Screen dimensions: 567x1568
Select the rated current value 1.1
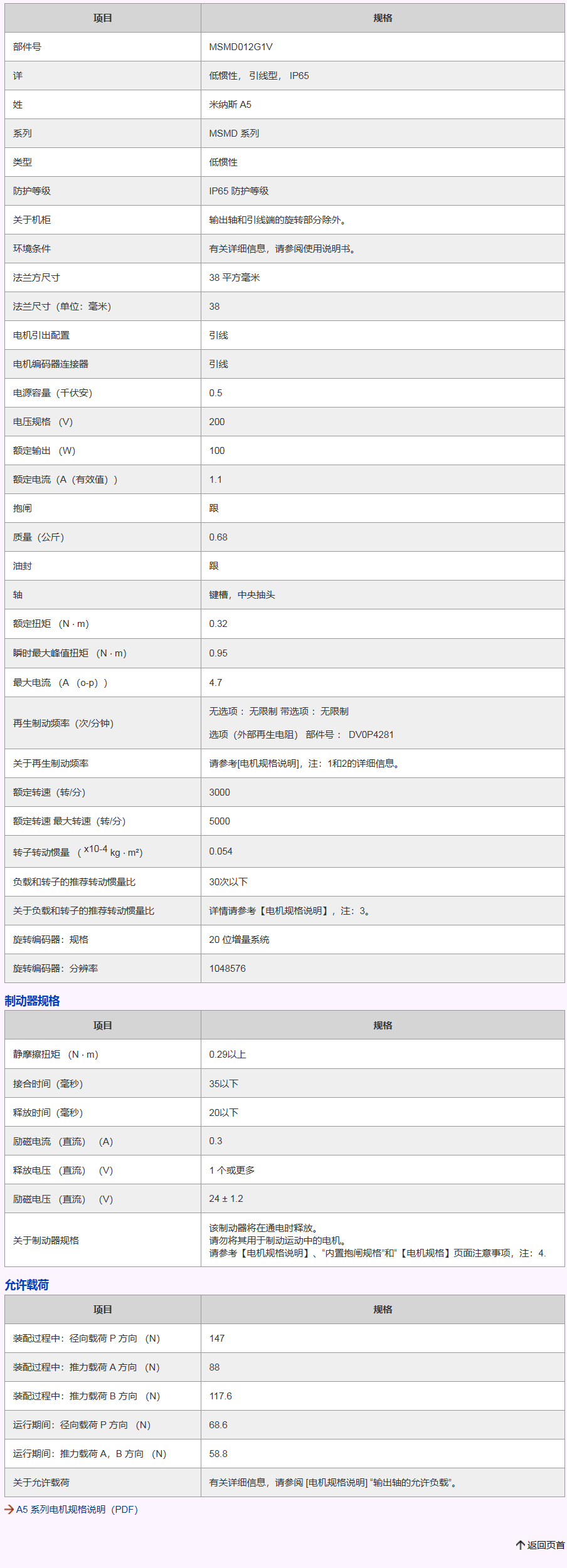[216, 480]
